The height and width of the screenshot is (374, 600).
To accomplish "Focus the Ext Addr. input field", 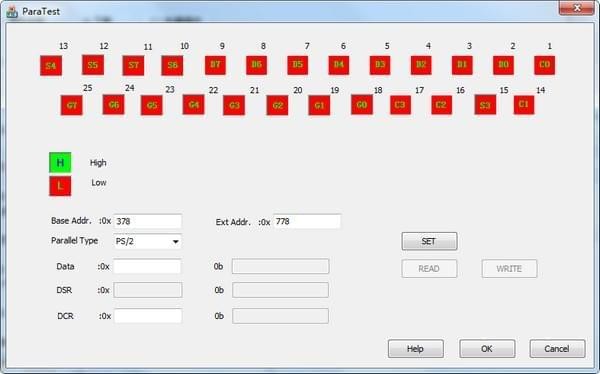I will pyautogui.click(x=307, y=221).
